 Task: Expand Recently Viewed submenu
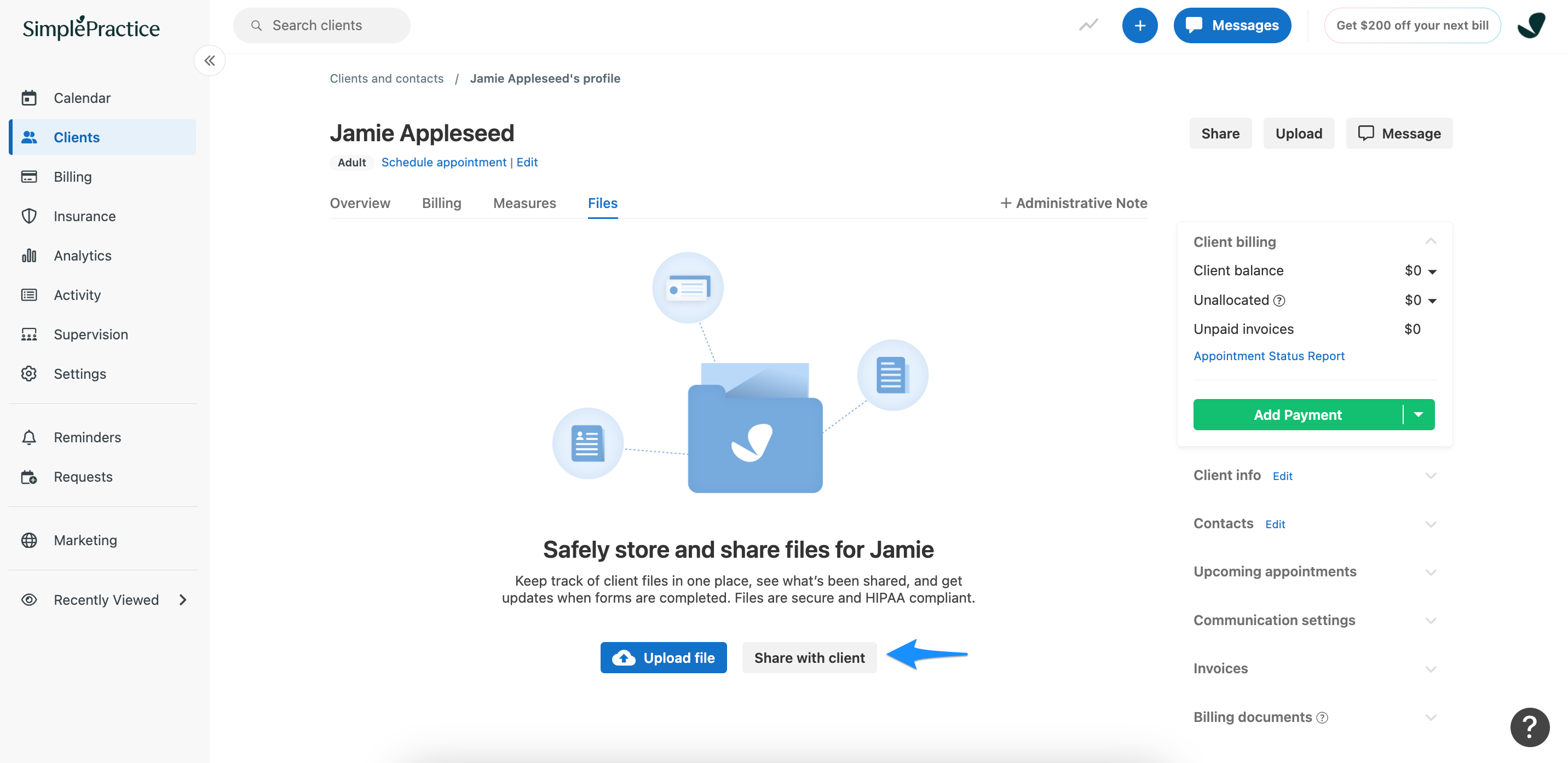(183, 600)
